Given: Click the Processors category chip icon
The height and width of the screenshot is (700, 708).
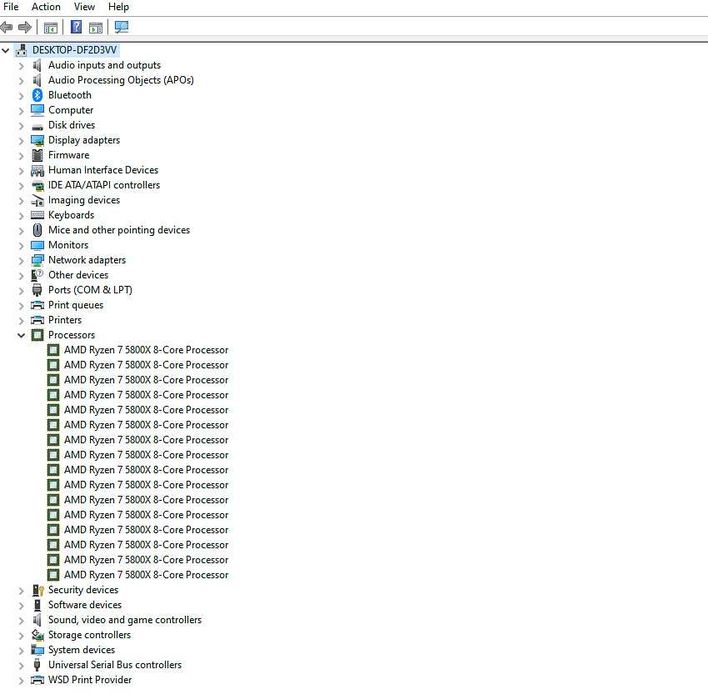Looking at the screenshot, I should 37,335.
